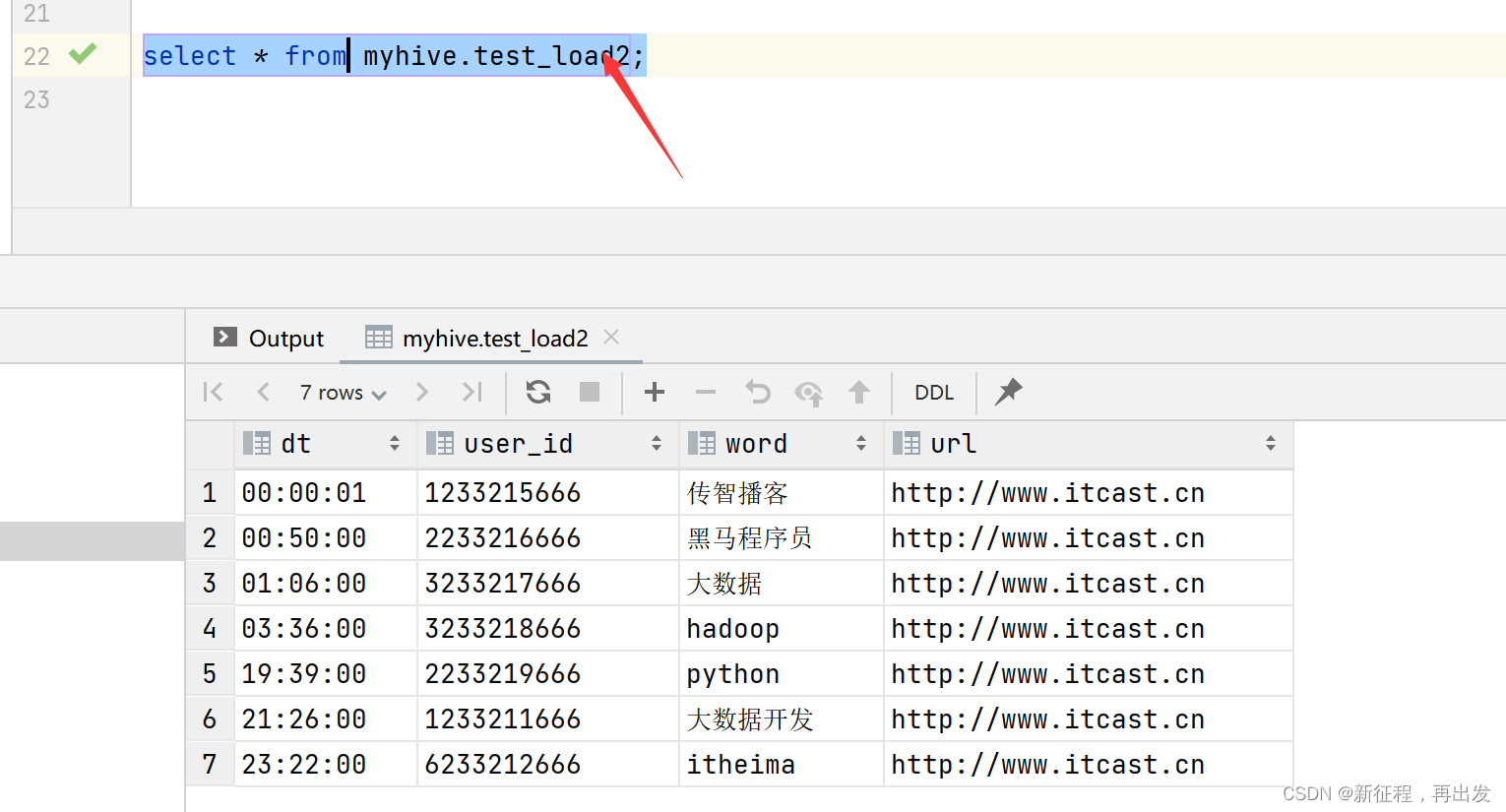Click the word column header
The height and width of the screenshot is (812, 1506).
tap(782, 444)
